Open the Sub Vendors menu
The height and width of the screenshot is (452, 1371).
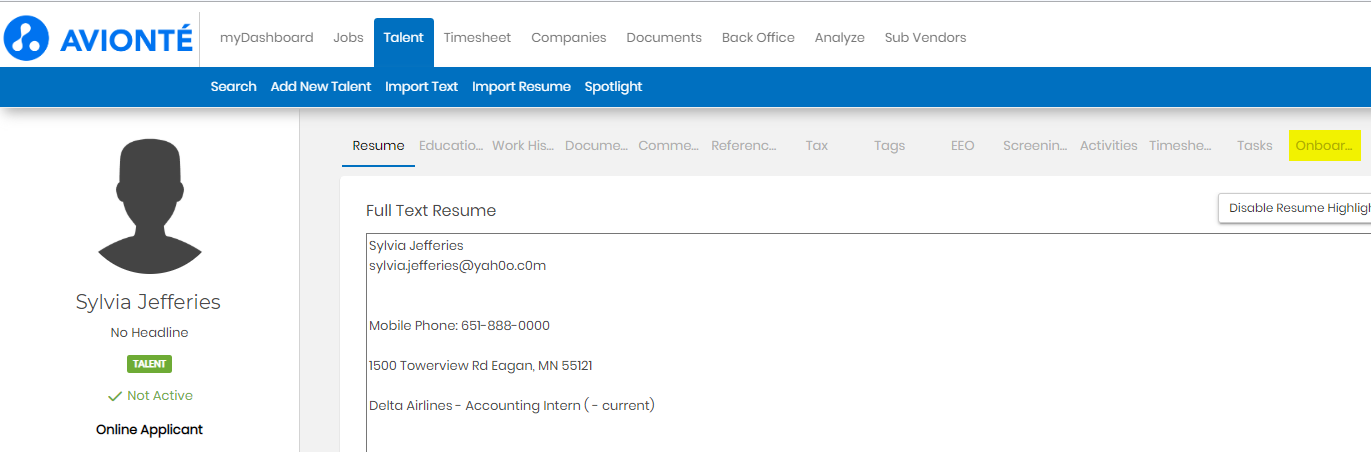point(925,38)
